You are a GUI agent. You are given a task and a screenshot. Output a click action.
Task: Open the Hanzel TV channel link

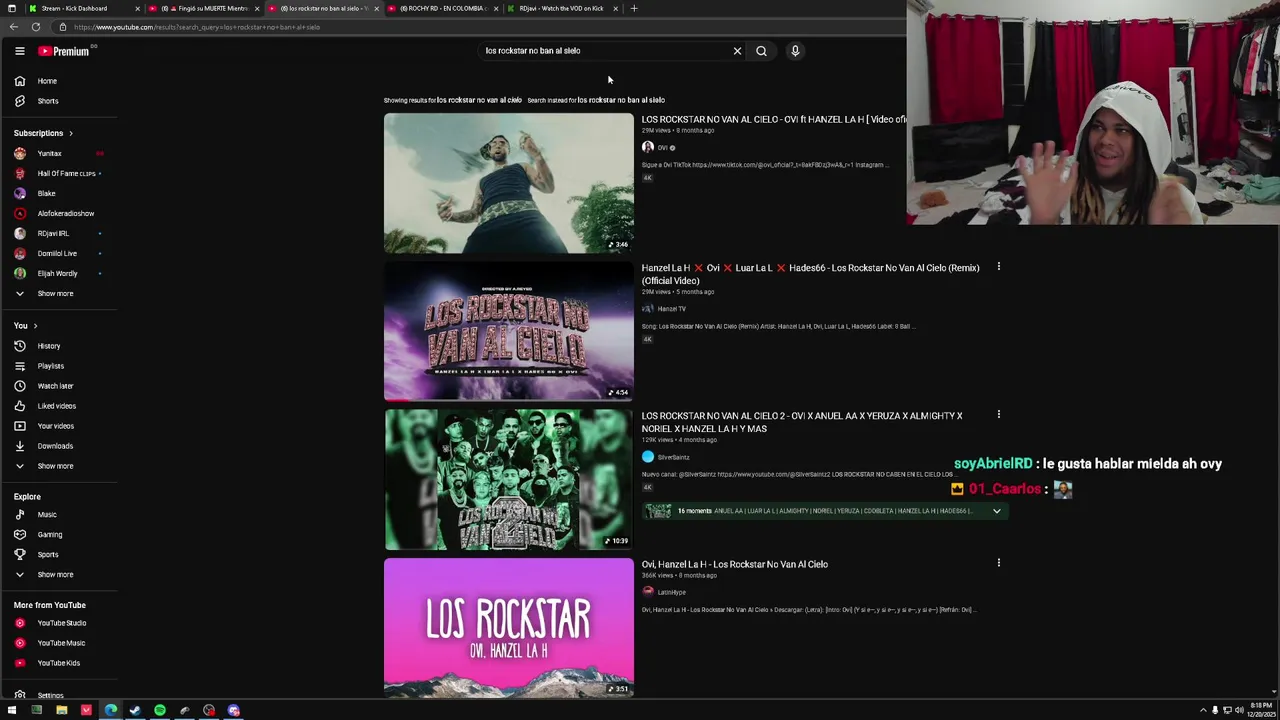pyautogui.click(x=671, y=309)
